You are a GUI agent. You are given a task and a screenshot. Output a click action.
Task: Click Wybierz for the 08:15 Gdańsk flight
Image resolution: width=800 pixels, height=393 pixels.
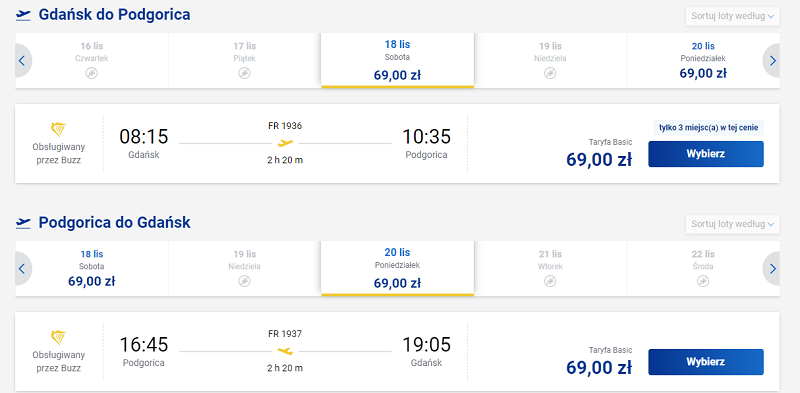coord(706,154)
